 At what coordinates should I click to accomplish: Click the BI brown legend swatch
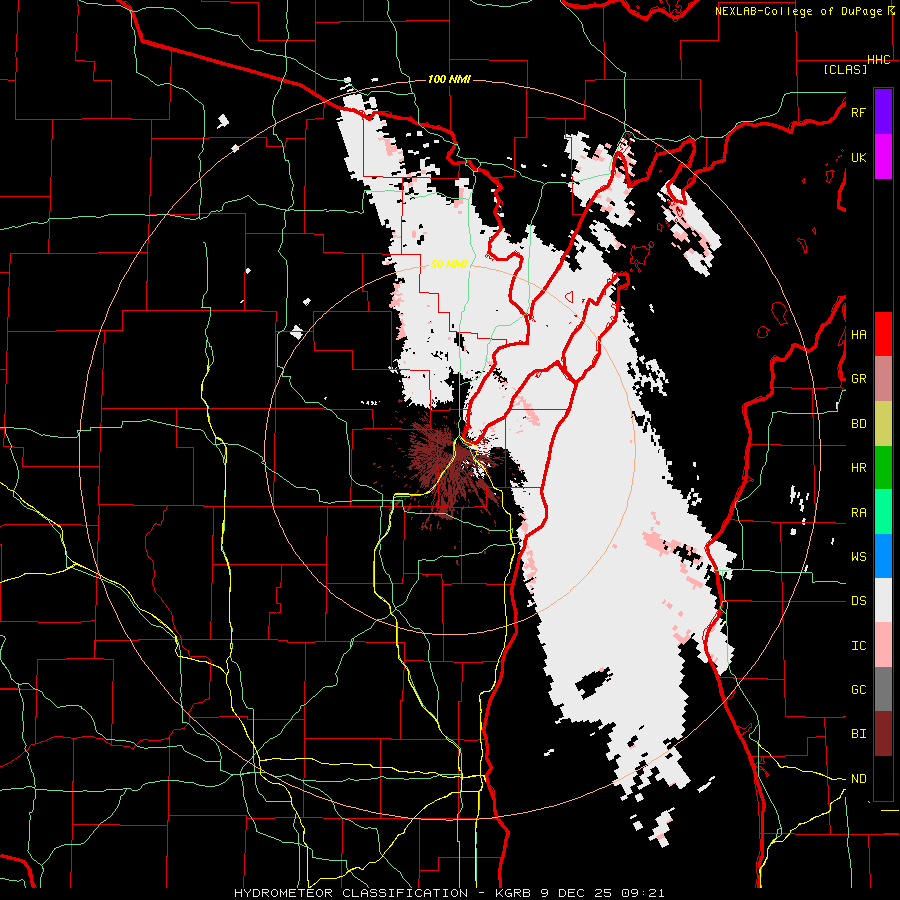coord(883,734)
